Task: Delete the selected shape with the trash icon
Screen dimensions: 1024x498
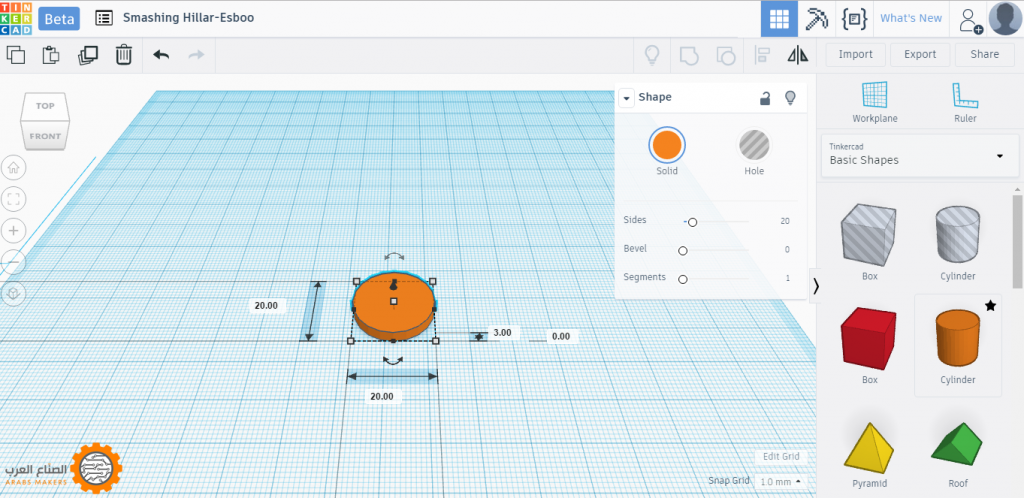Action: click(123, 55)
